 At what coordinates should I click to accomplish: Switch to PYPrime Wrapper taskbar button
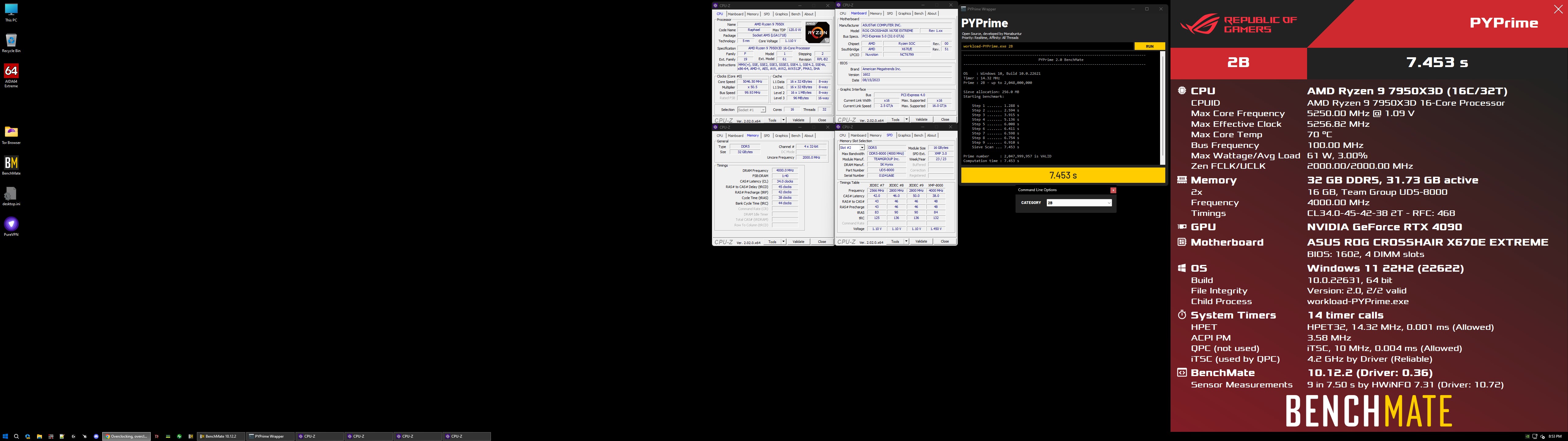click(270, 436)
